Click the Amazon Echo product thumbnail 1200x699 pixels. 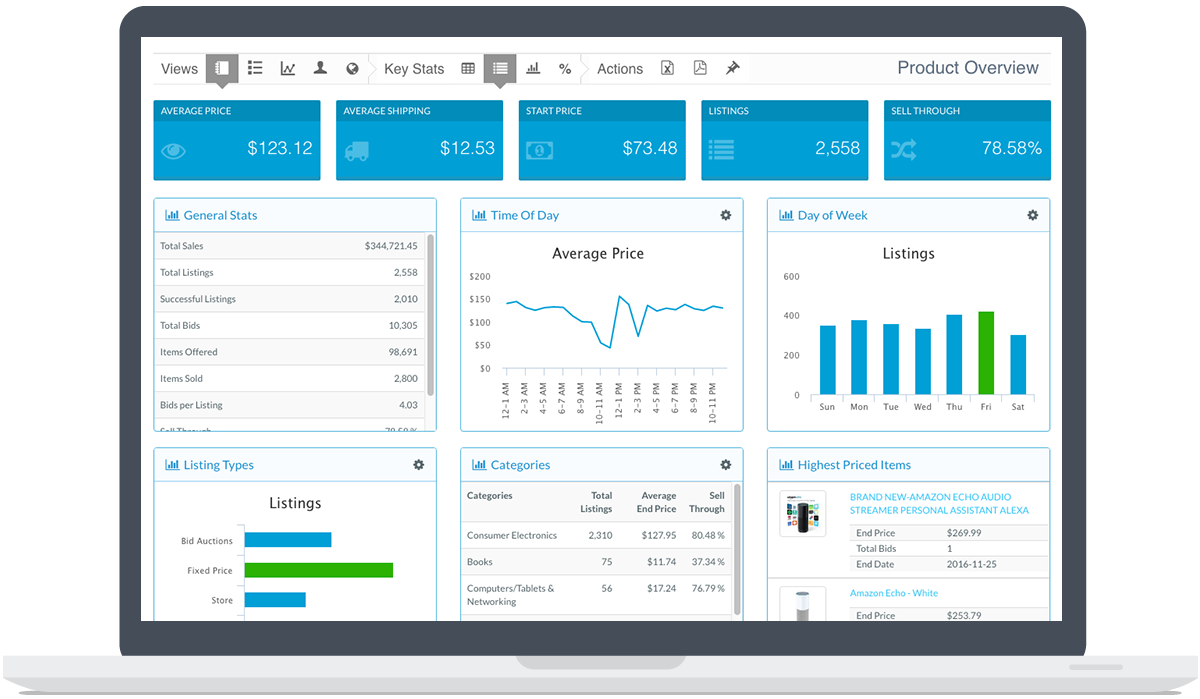pos(803,514)
